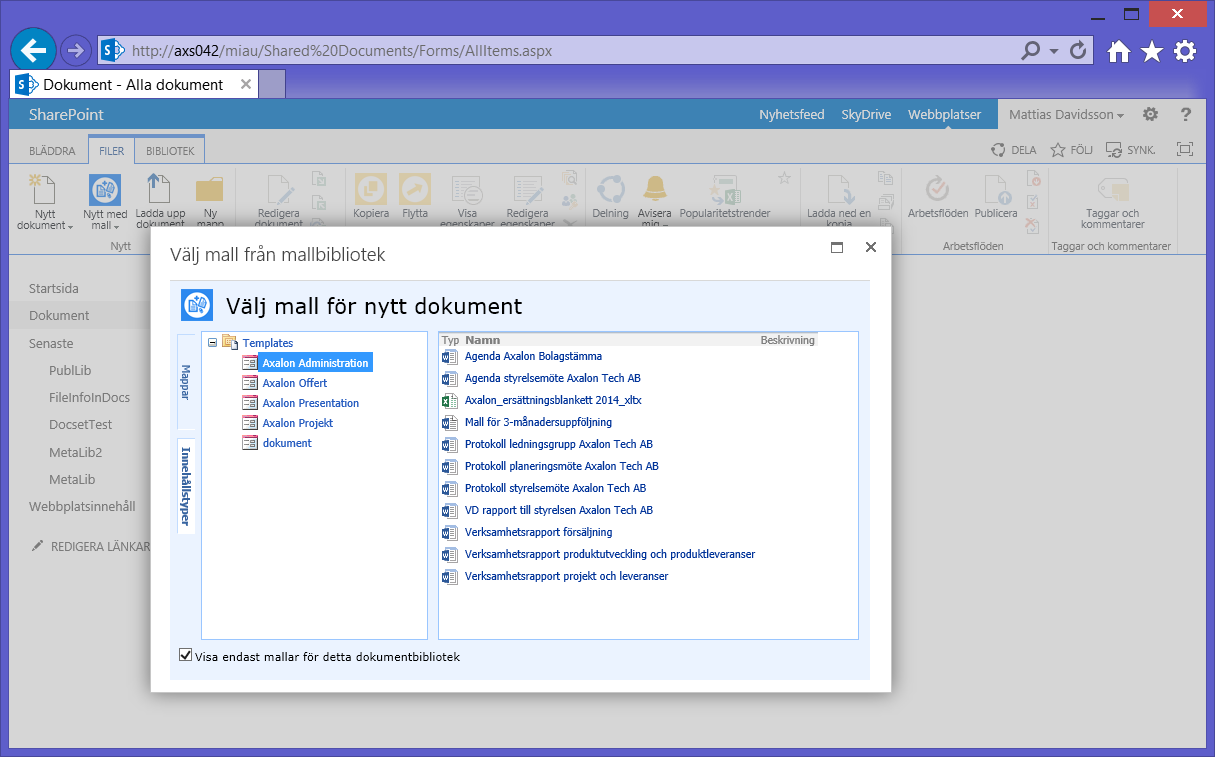
Task: Select dokument content type in tree
Action: point(287,443)
